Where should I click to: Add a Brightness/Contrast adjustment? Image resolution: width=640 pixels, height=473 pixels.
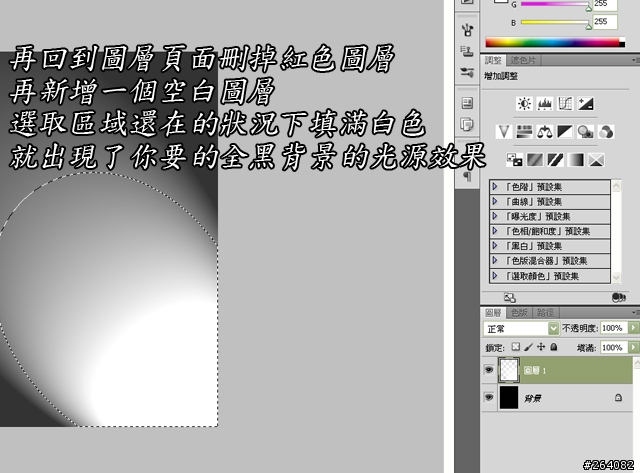coord(524,104)
